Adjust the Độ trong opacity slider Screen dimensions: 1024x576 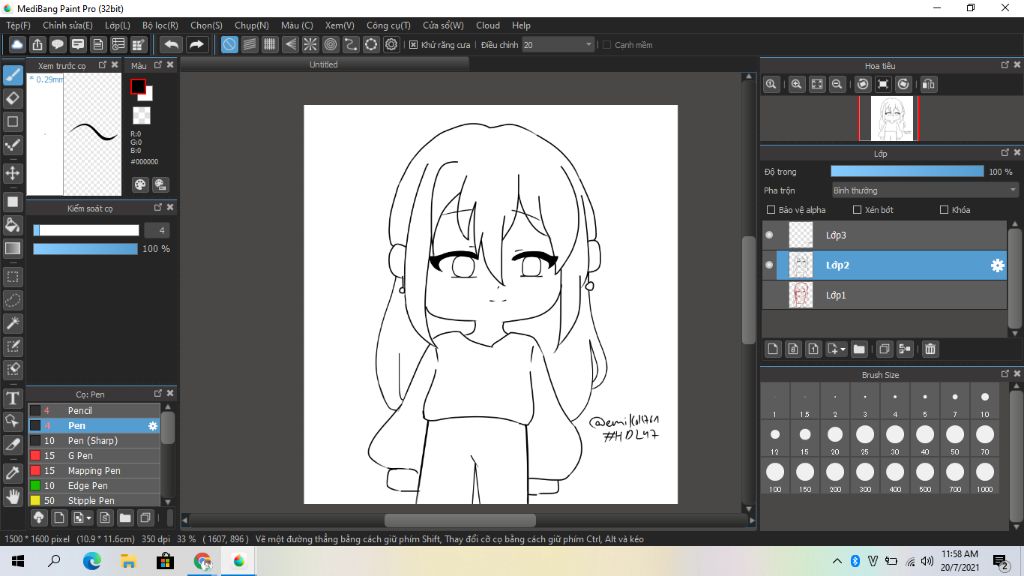(907, 171)
